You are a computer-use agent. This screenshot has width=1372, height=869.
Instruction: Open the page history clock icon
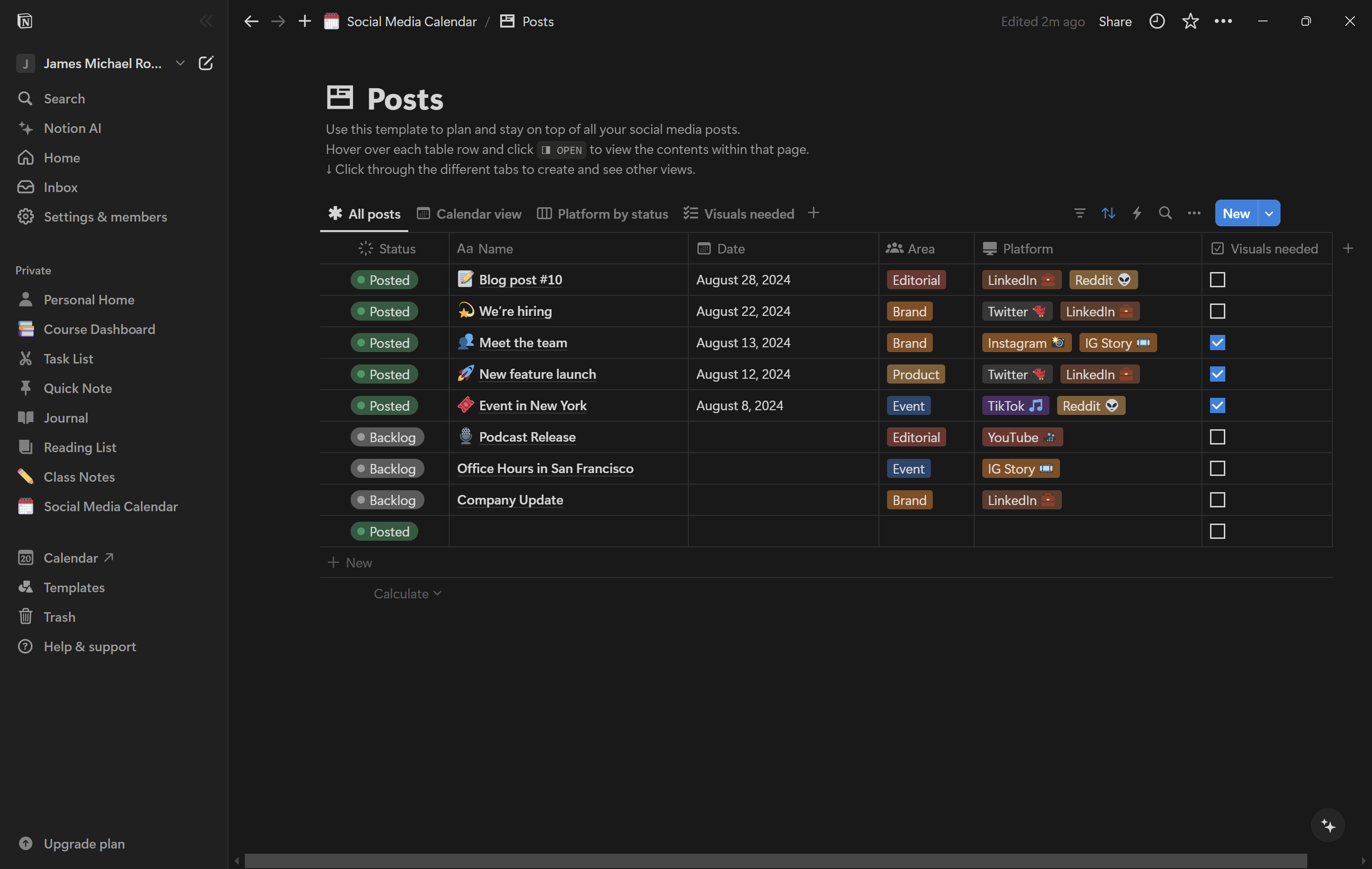point(1157,21)
